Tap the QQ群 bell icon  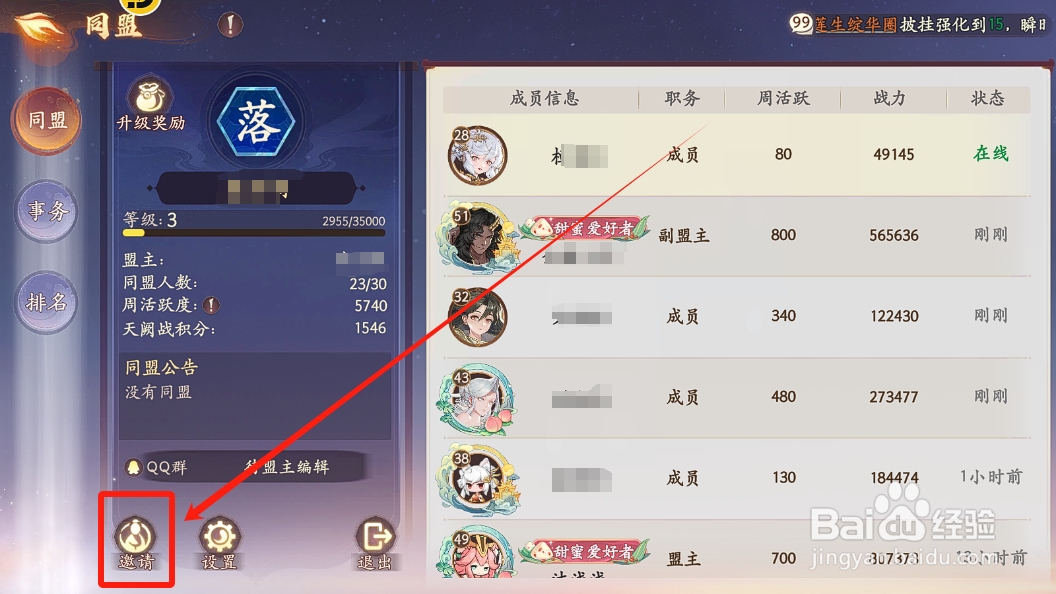pos(133,467)
